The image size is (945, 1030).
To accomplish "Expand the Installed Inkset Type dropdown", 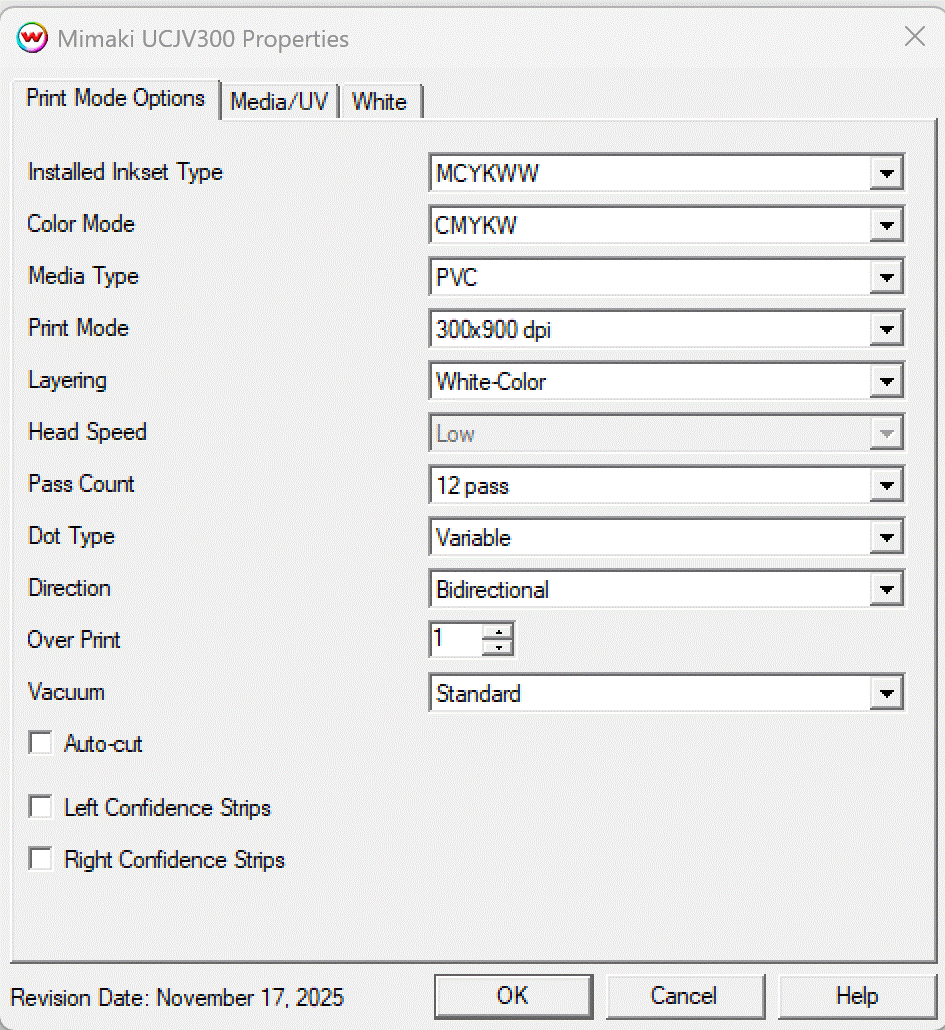I will (x=886, y=174).
